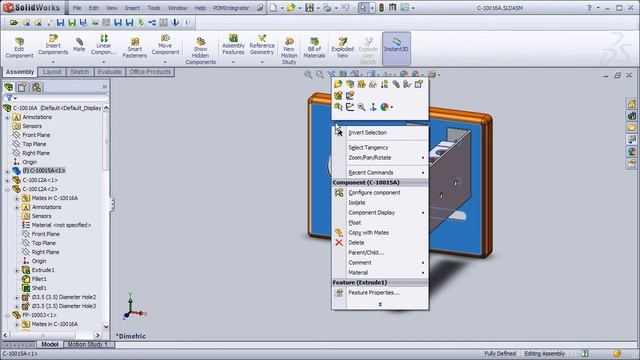This screenshot has width=640, height=360.
Task: Click the Zoom to Area icon in view toolbar
Action: pos(320,74)
